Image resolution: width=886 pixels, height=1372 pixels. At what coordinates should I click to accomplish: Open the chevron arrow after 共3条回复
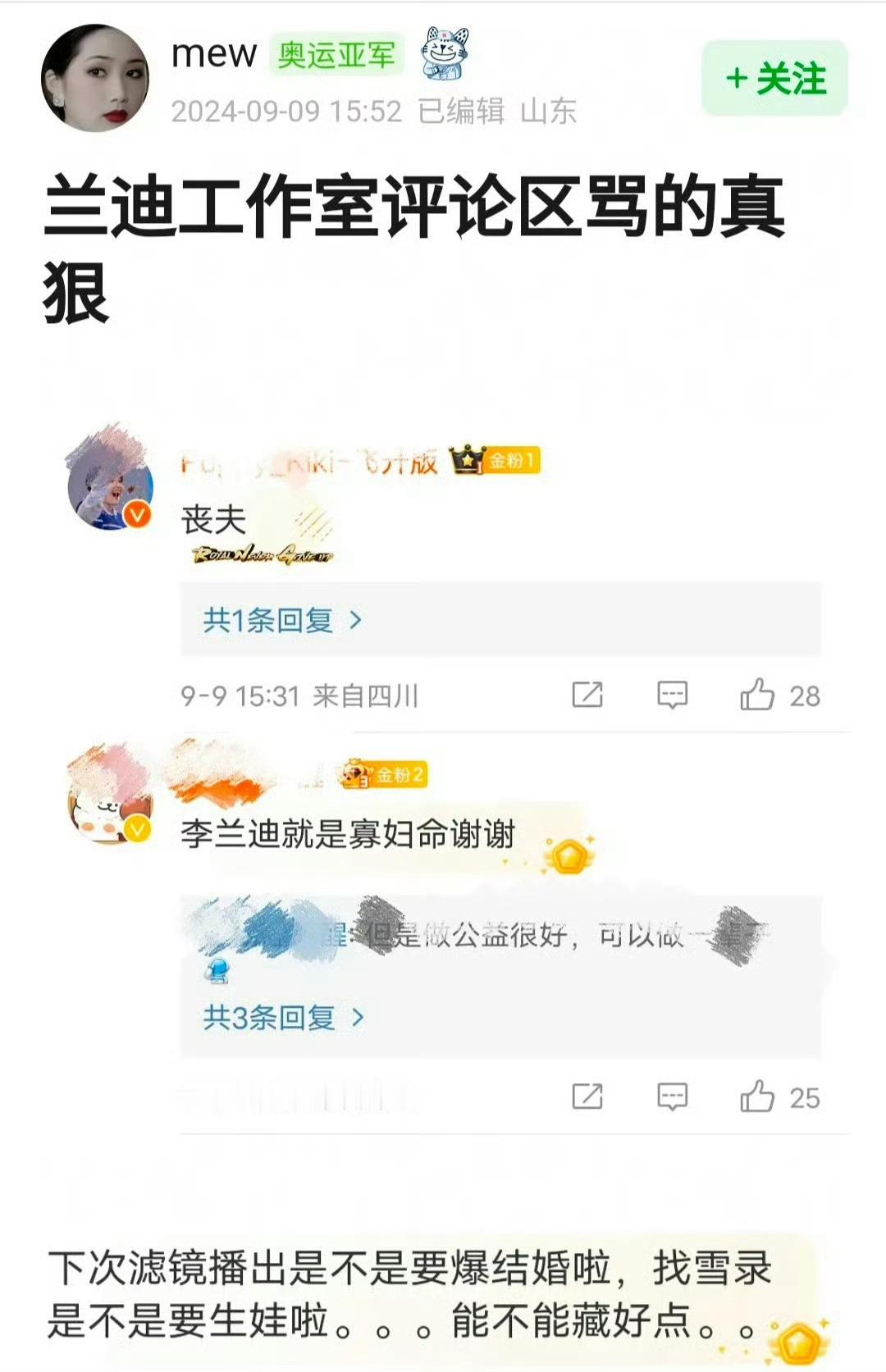click(357, 1018)
